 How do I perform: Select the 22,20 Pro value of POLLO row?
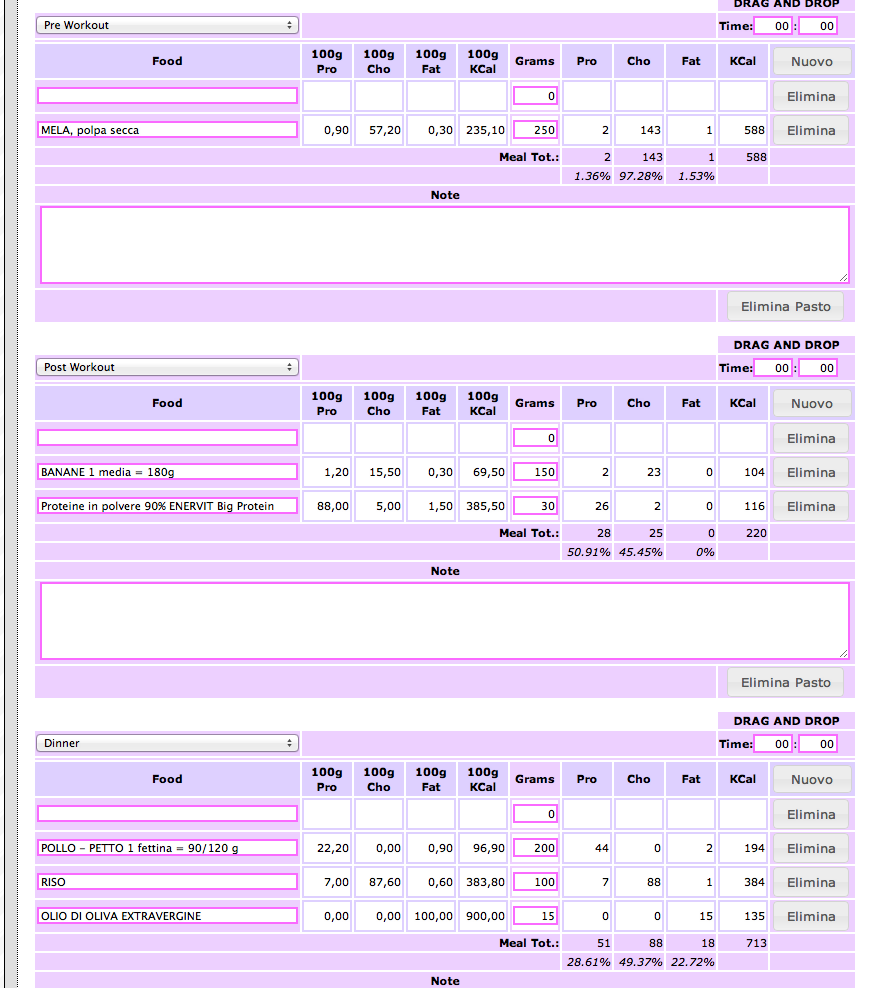pyautogui.click(x=333, y=849)
